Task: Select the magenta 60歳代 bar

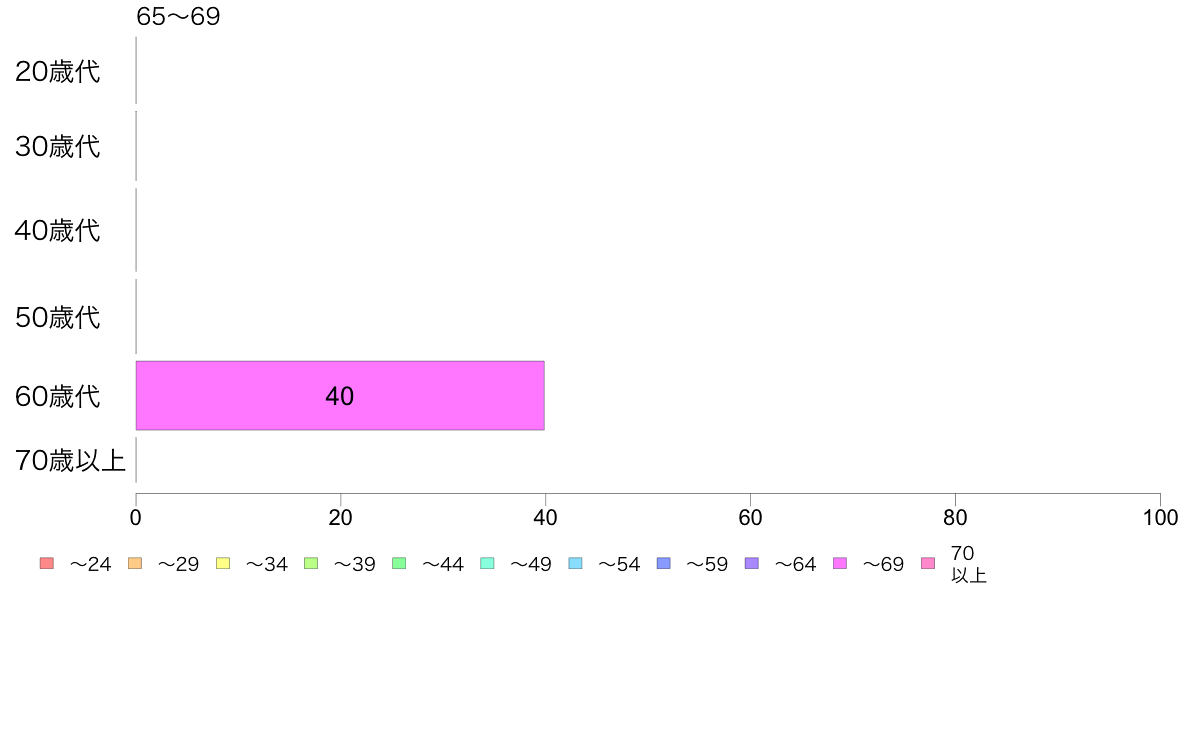Action: click(340, 396)
